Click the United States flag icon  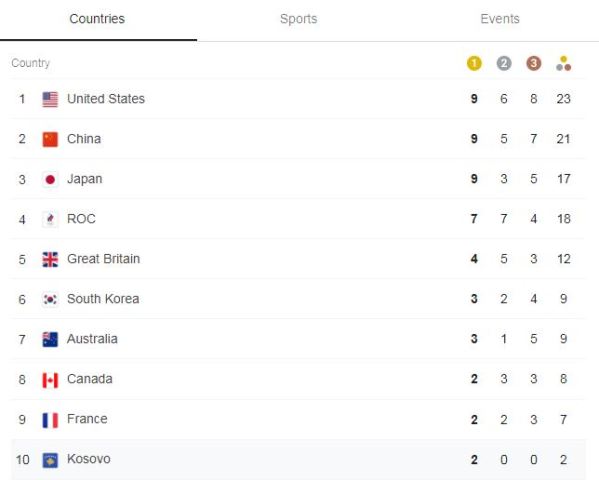50,99
